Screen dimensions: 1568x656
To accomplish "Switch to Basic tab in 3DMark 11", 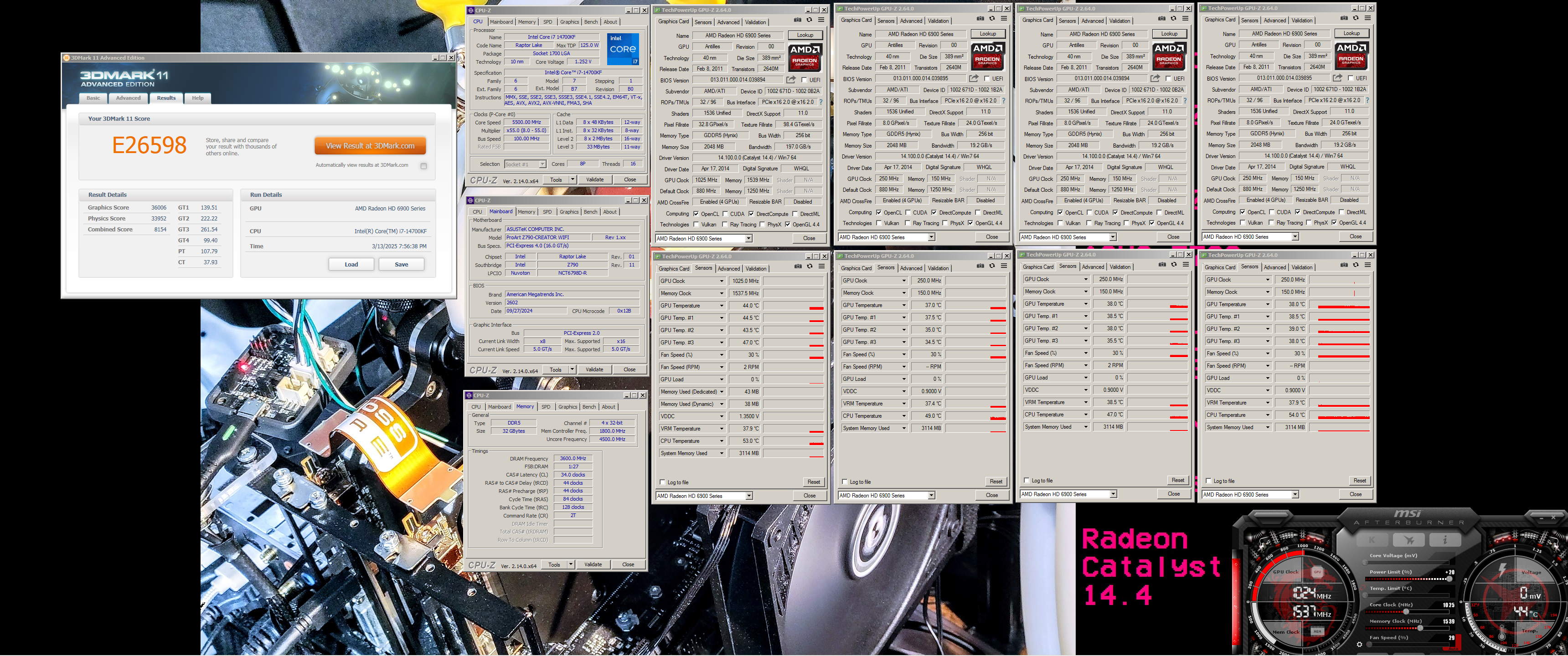I will 94,98.
